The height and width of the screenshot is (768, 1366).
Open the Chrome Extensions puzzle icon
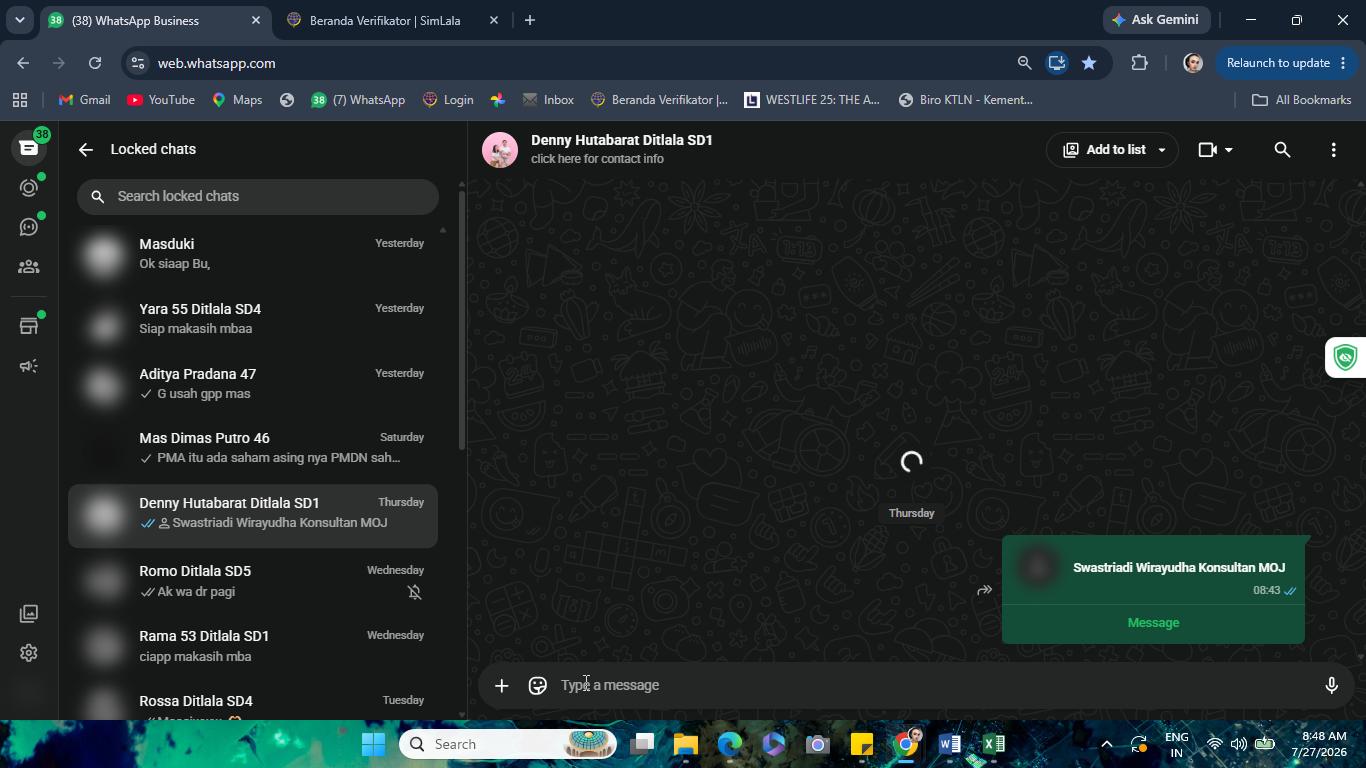coord(1139,63)
